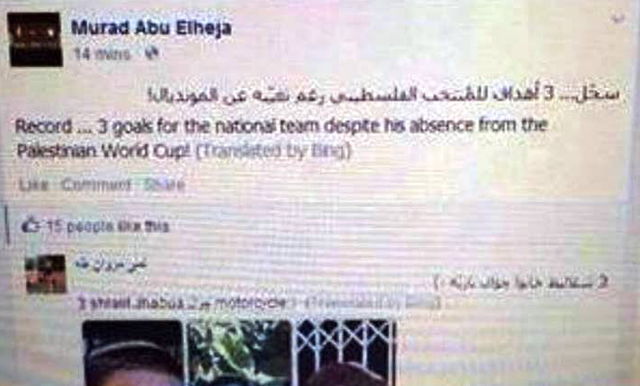Click the Arabic comment text
Viewport: 640px width, 386px height.
coord(520,282)
